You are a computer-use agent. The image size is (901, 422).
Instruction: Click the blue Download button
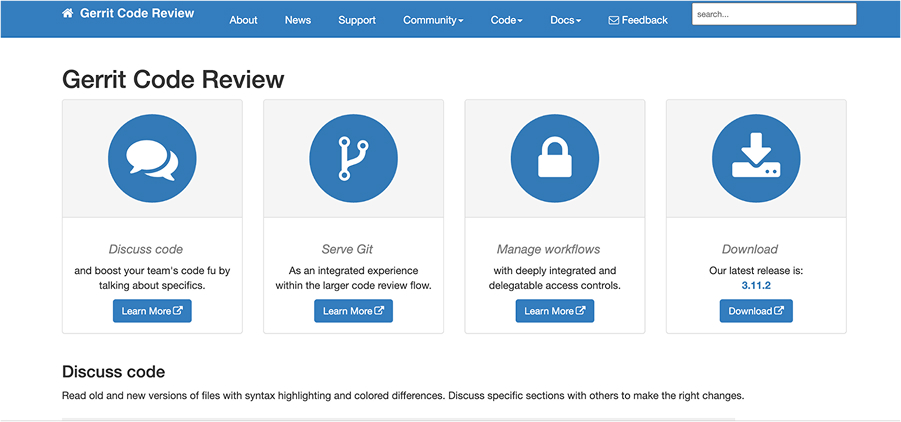tap(756, 311)
